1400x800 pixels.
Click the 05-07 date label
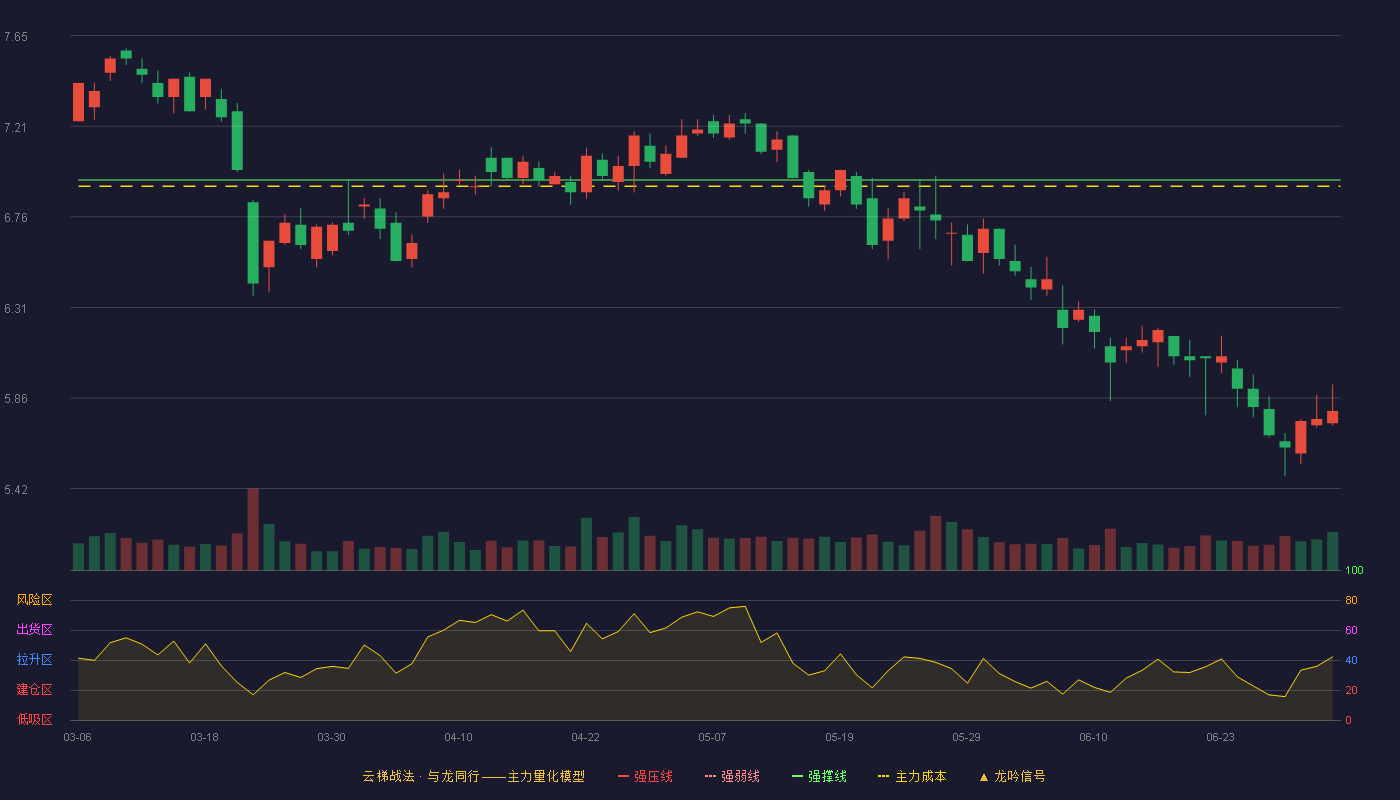712,737
